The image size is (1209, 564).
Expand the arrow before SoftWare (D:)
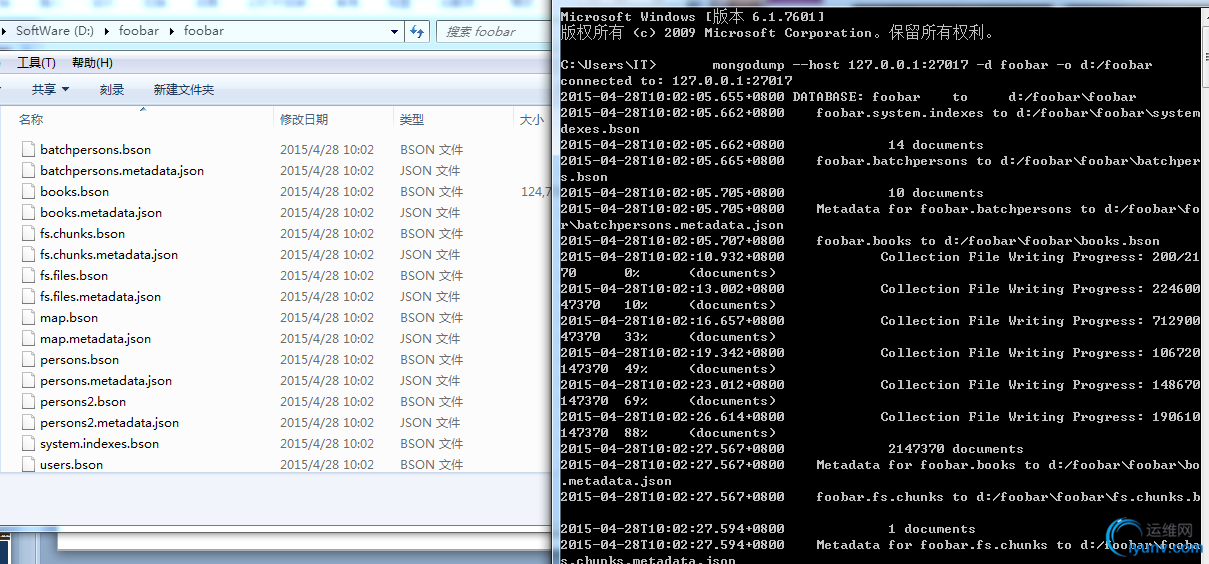[6, 31]
